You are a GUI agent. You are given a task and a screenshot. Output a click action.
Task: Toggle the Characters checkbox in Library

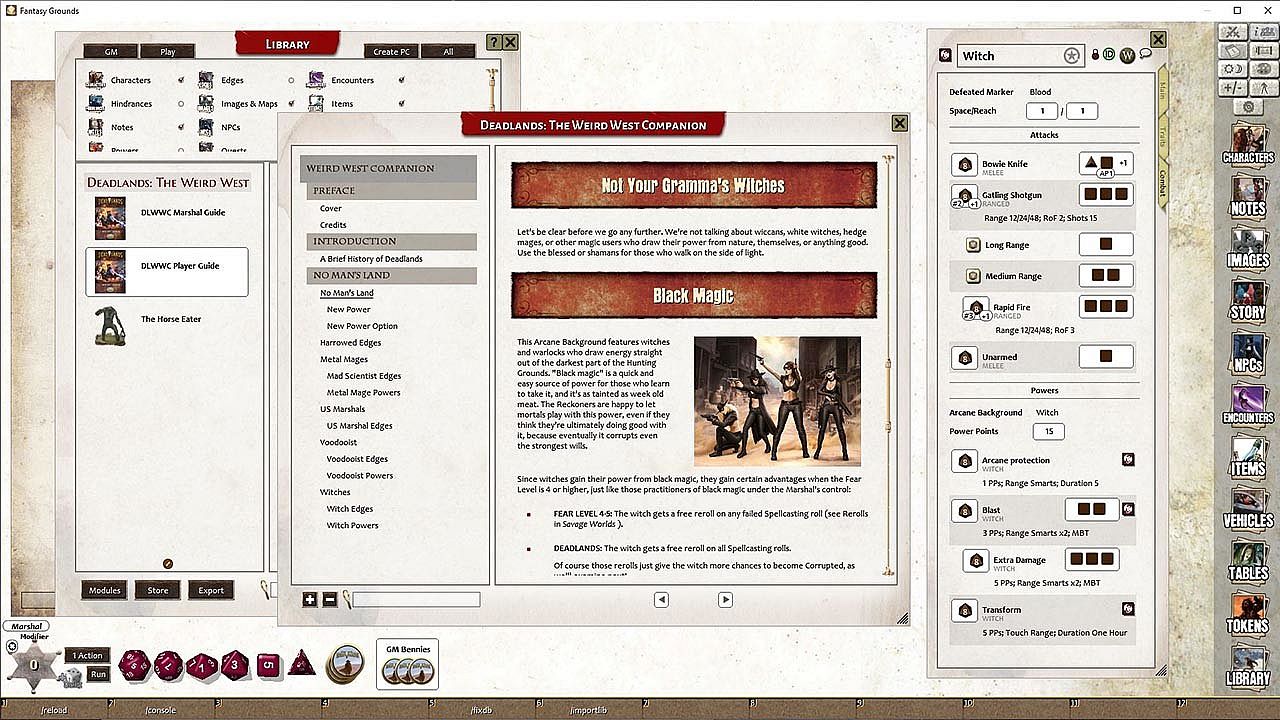click(x=180, y=80)
